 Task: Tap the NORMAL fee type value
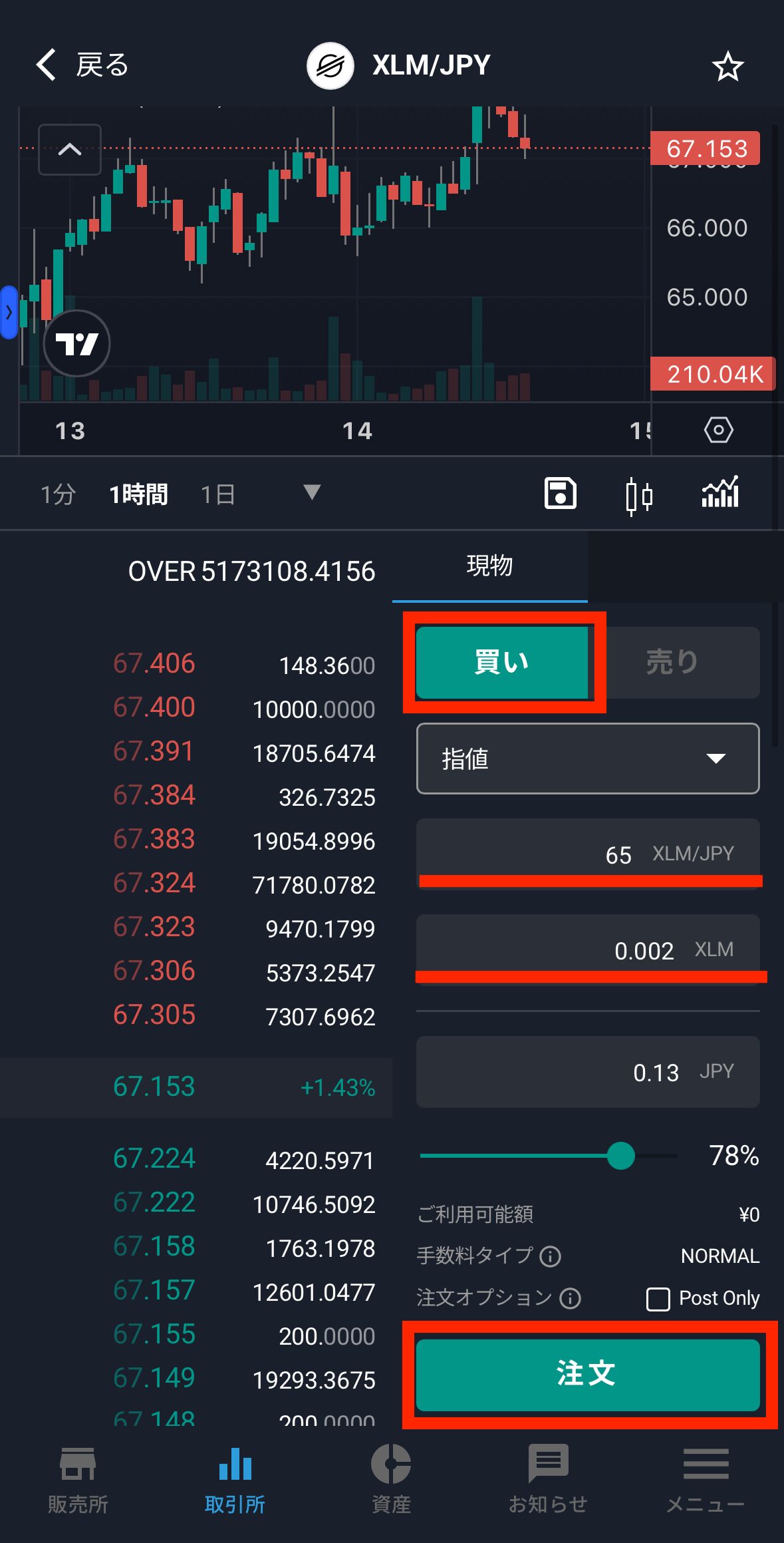[720, 1256]
